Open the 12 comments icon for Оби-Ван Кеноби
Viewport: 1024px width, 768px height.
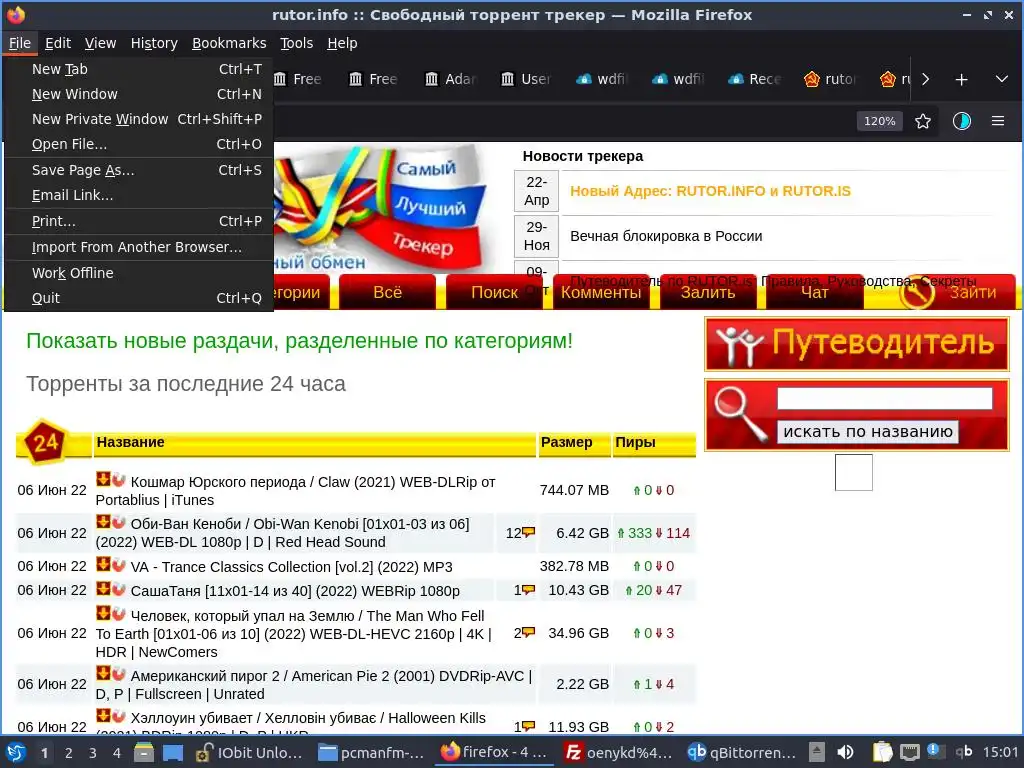[528, 532]
